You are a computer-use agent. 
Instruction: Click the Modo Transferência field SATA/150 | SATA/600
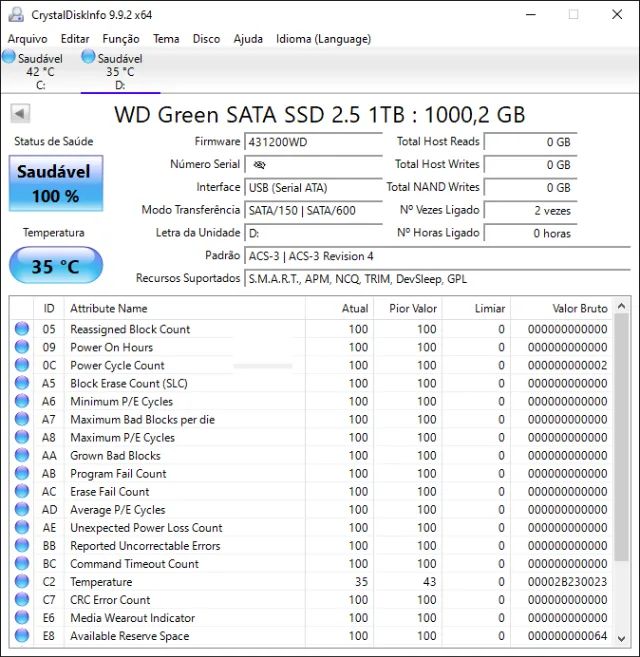coord(314,210)
